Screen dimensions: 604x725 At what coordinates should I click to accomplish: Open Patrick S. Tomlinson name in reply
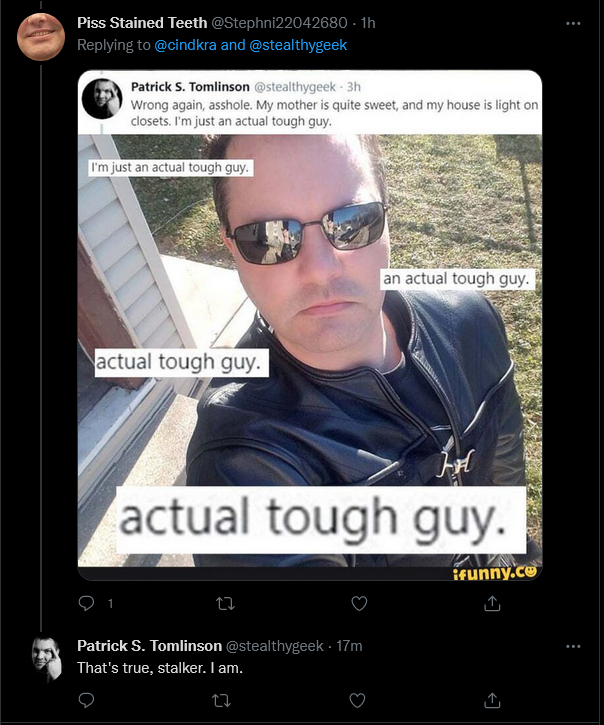149,646
